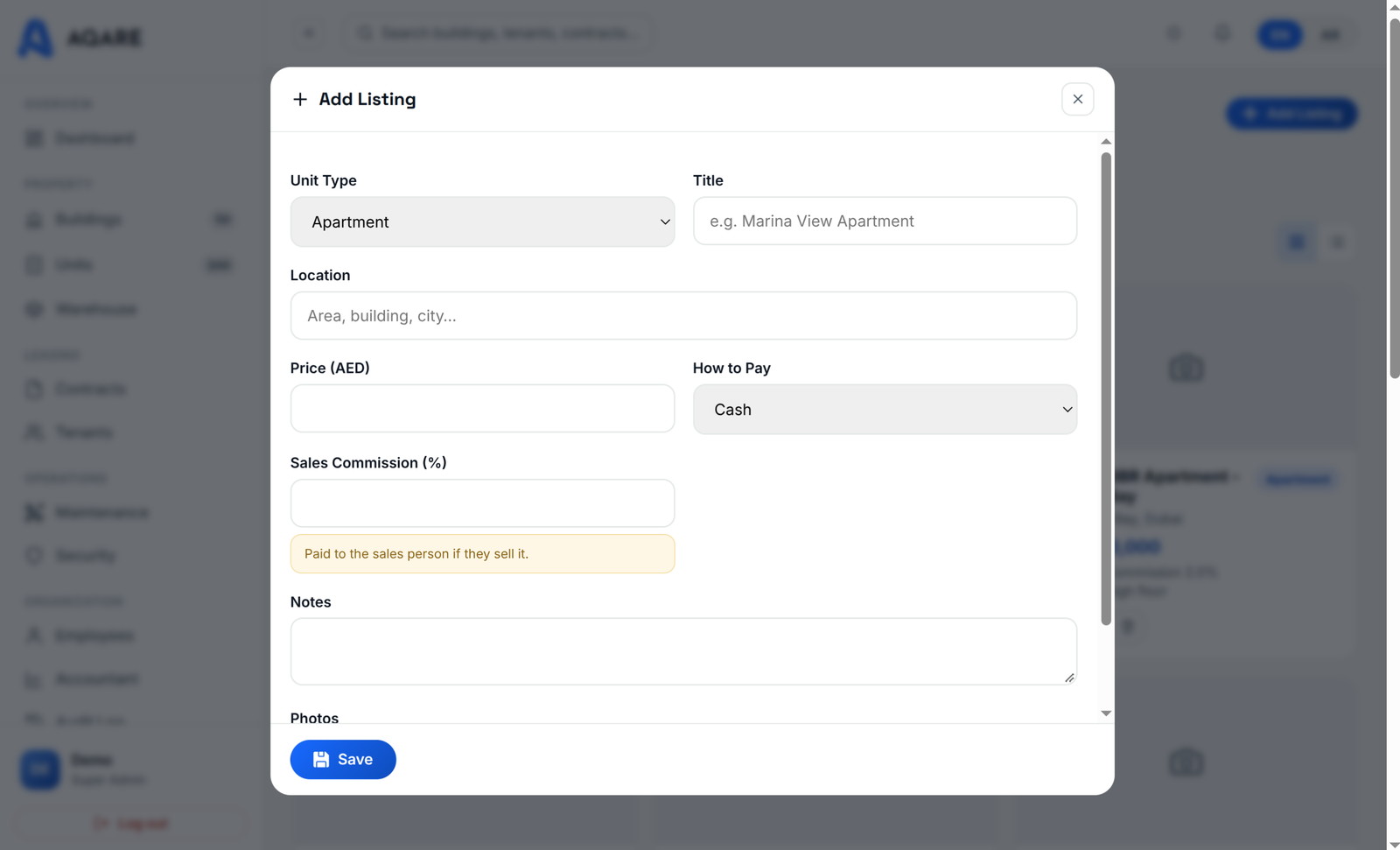Click the plus icon beside Add Listing title

point(300,99)
